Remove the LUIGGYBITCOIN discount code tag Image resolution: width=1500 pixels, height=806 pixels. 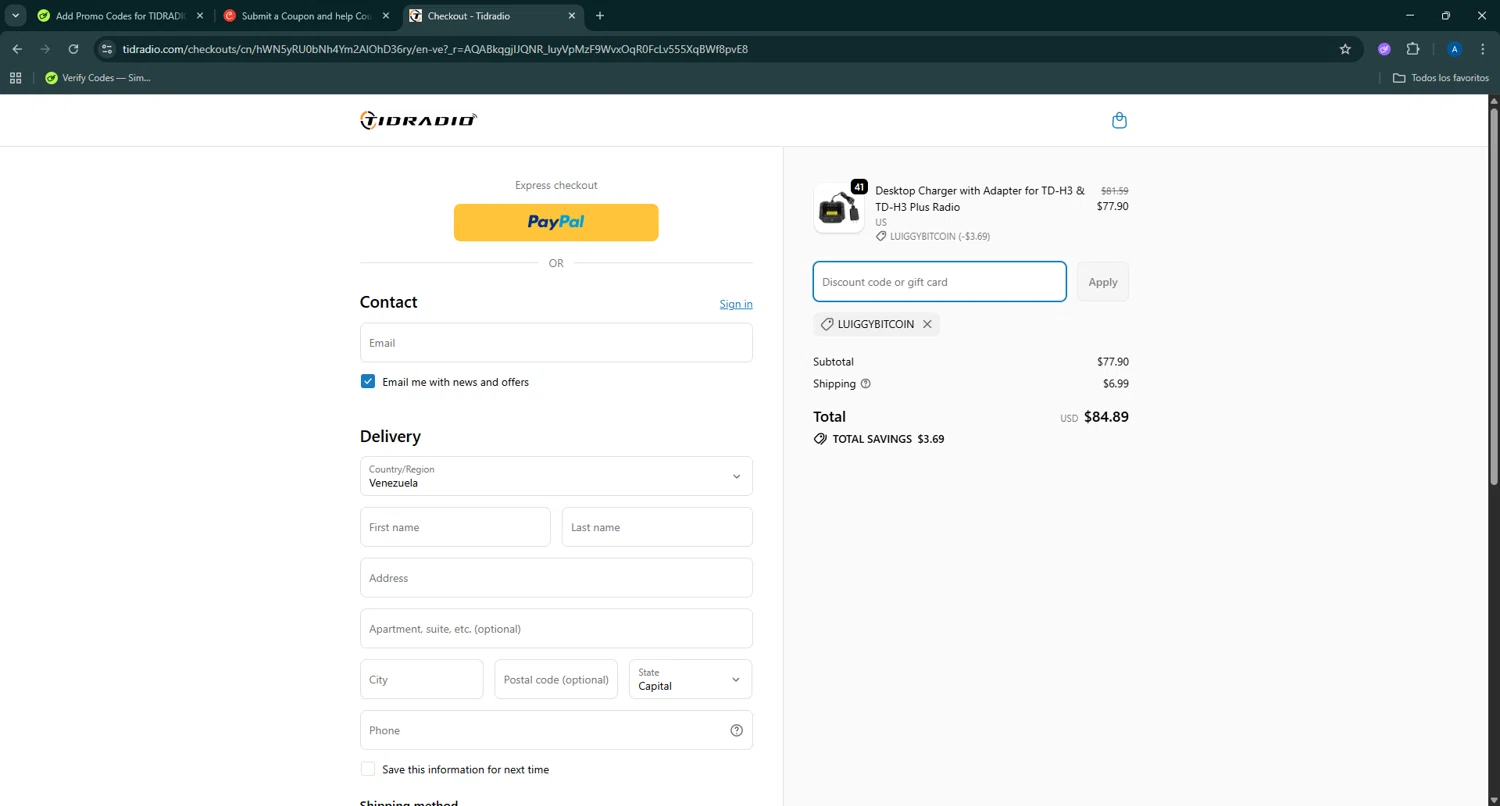[927, 324]
